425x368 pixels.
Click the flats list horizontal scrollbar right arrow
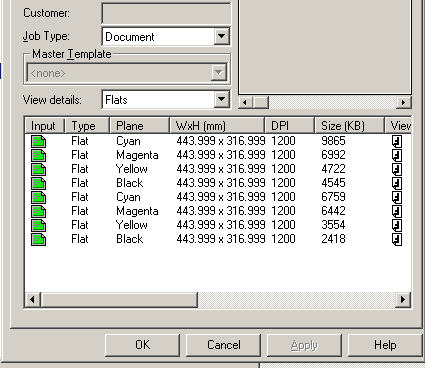(x=403, y=299)
